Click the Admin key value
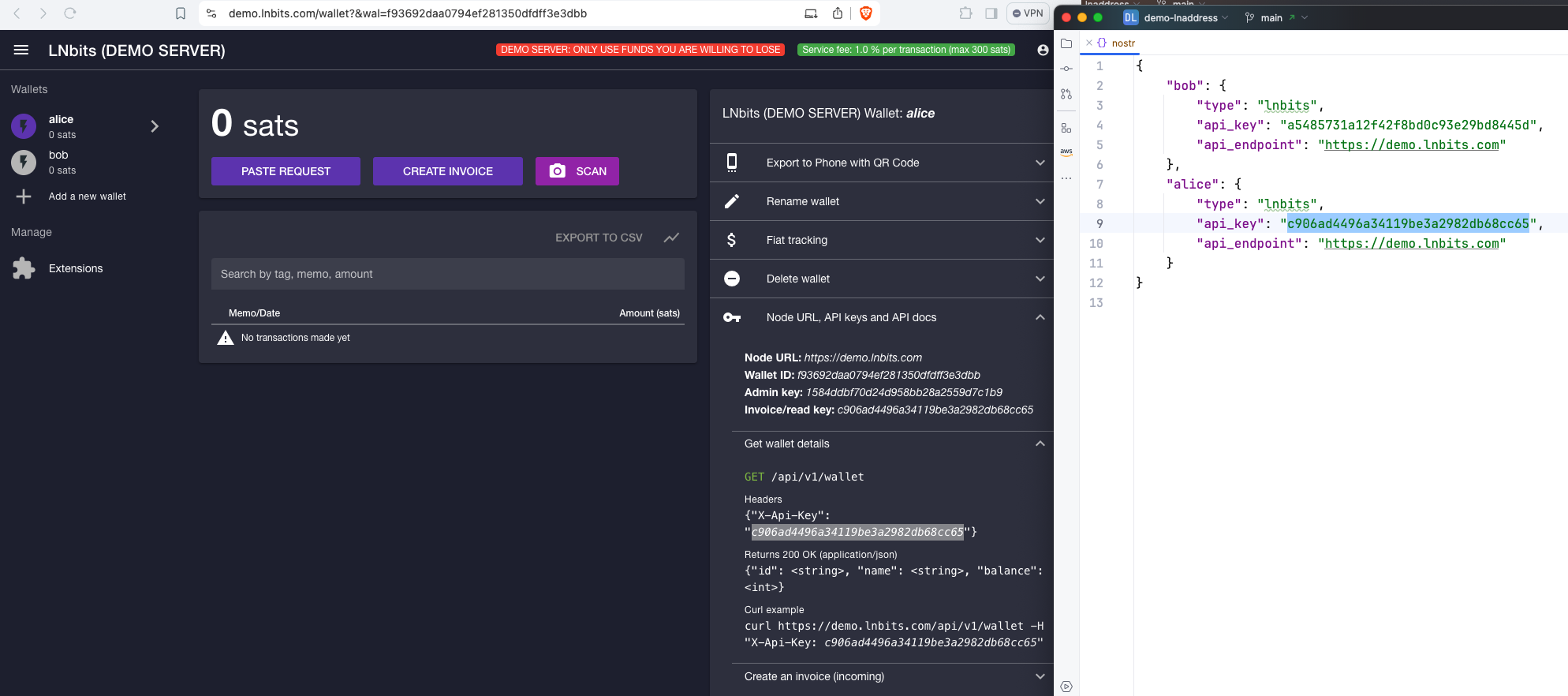 click(904, 392)
